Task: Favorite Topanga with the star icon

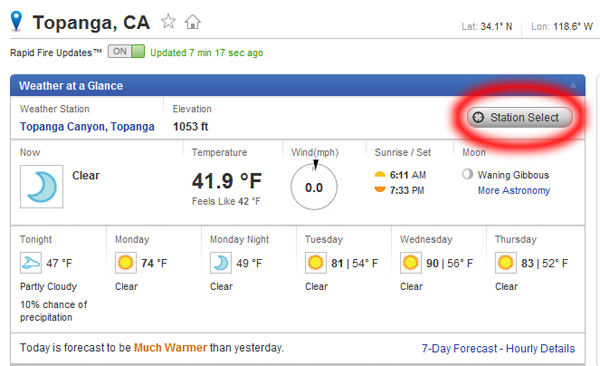Action: click(x=168, y=21)
